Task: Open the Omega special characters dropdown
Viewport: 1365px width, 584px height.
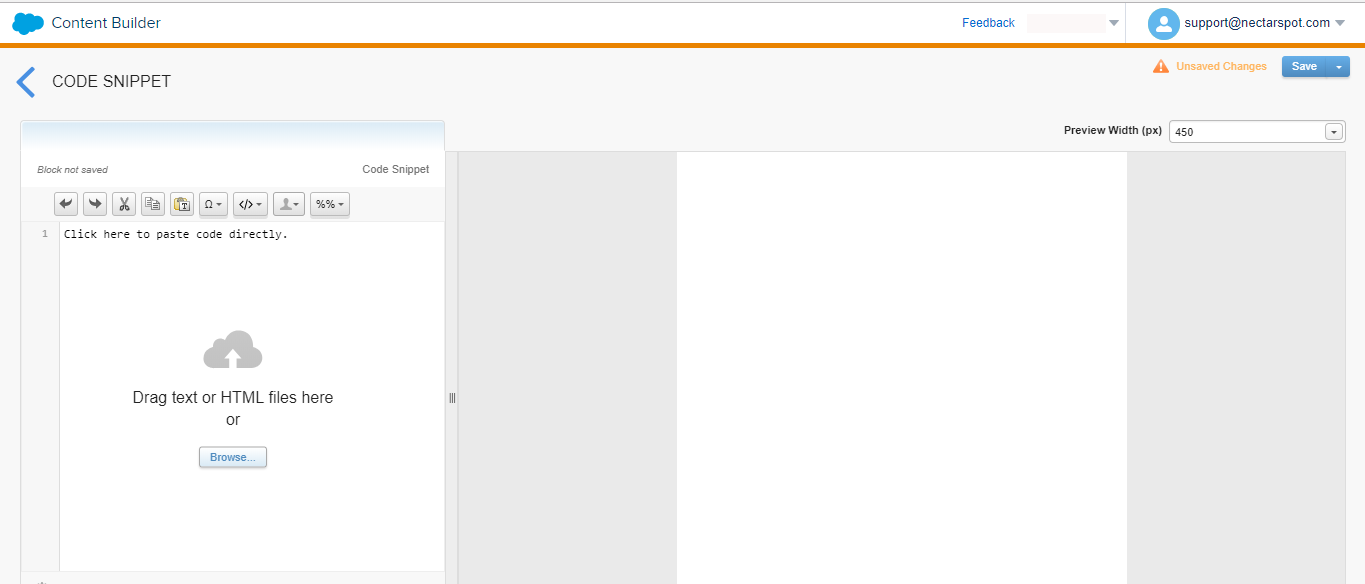Action: click(x=213, y=204)
